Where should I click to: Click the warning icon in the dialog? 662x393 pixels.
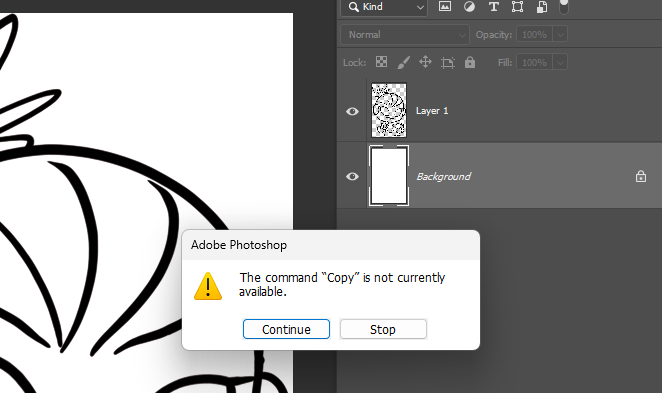tap(208, 286)
